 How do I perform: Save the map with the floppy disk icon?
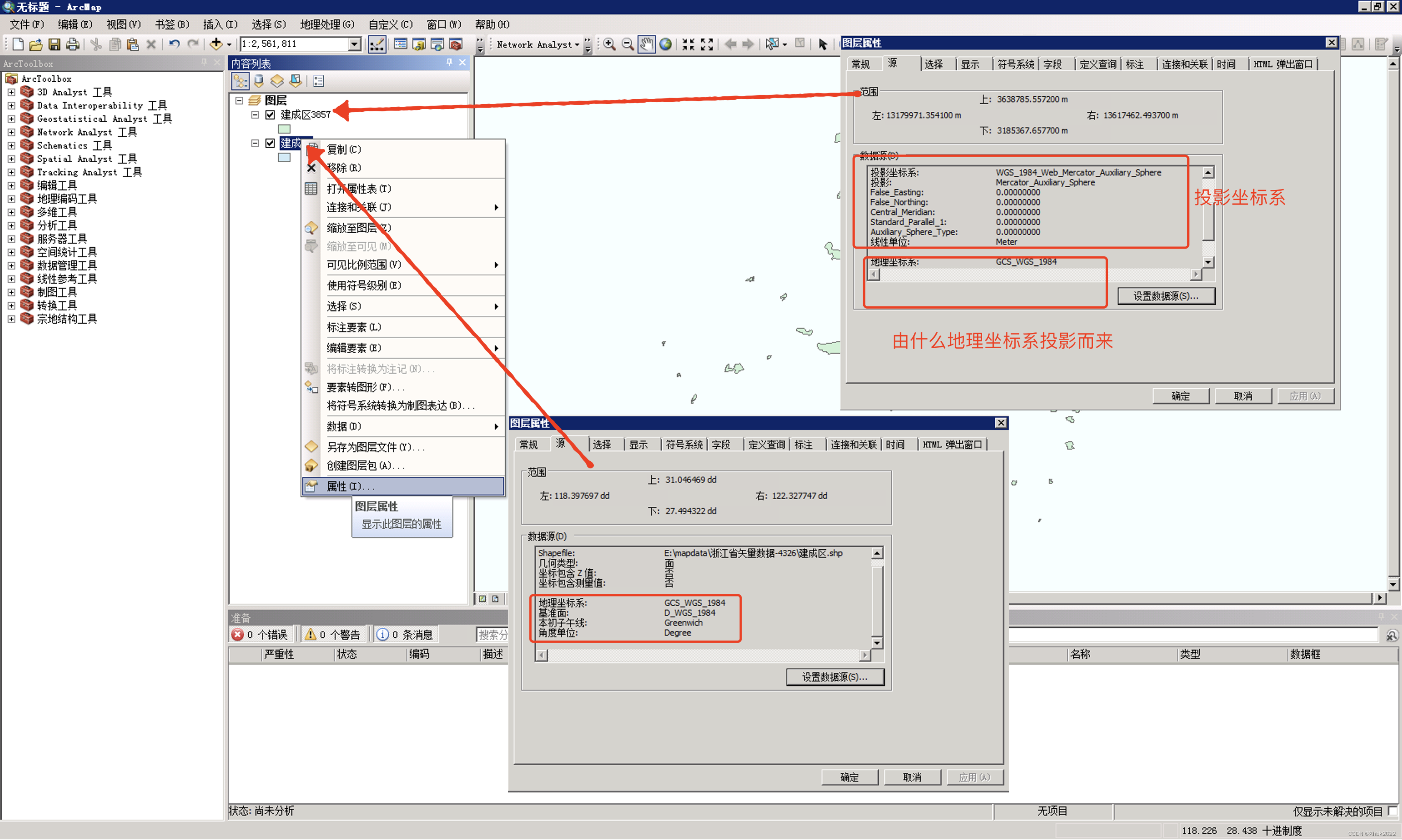coord(54,44)
